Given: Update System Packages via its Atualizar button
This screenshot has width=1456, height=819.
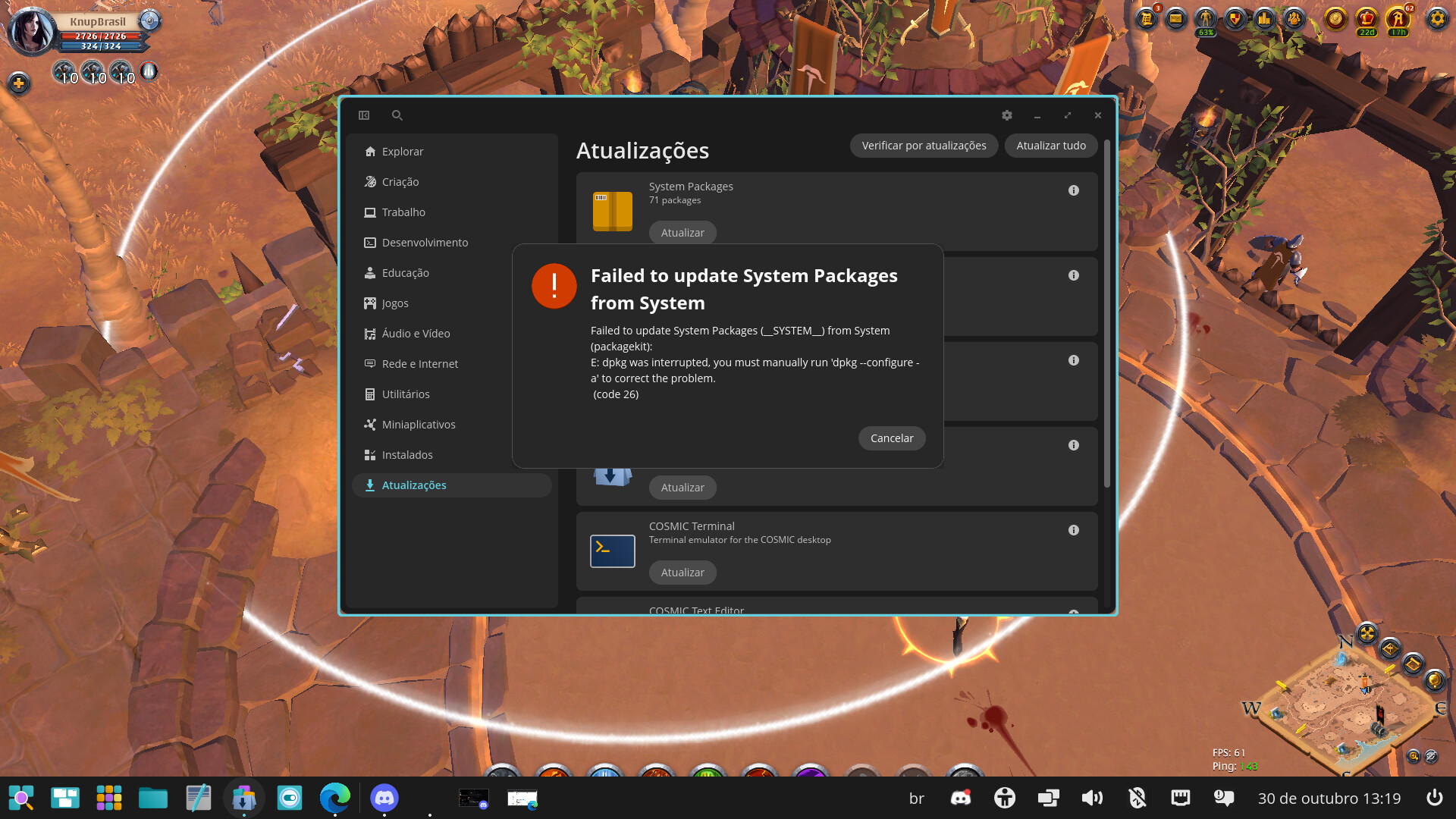Looking at the screenshot, I should coord(682,233).
